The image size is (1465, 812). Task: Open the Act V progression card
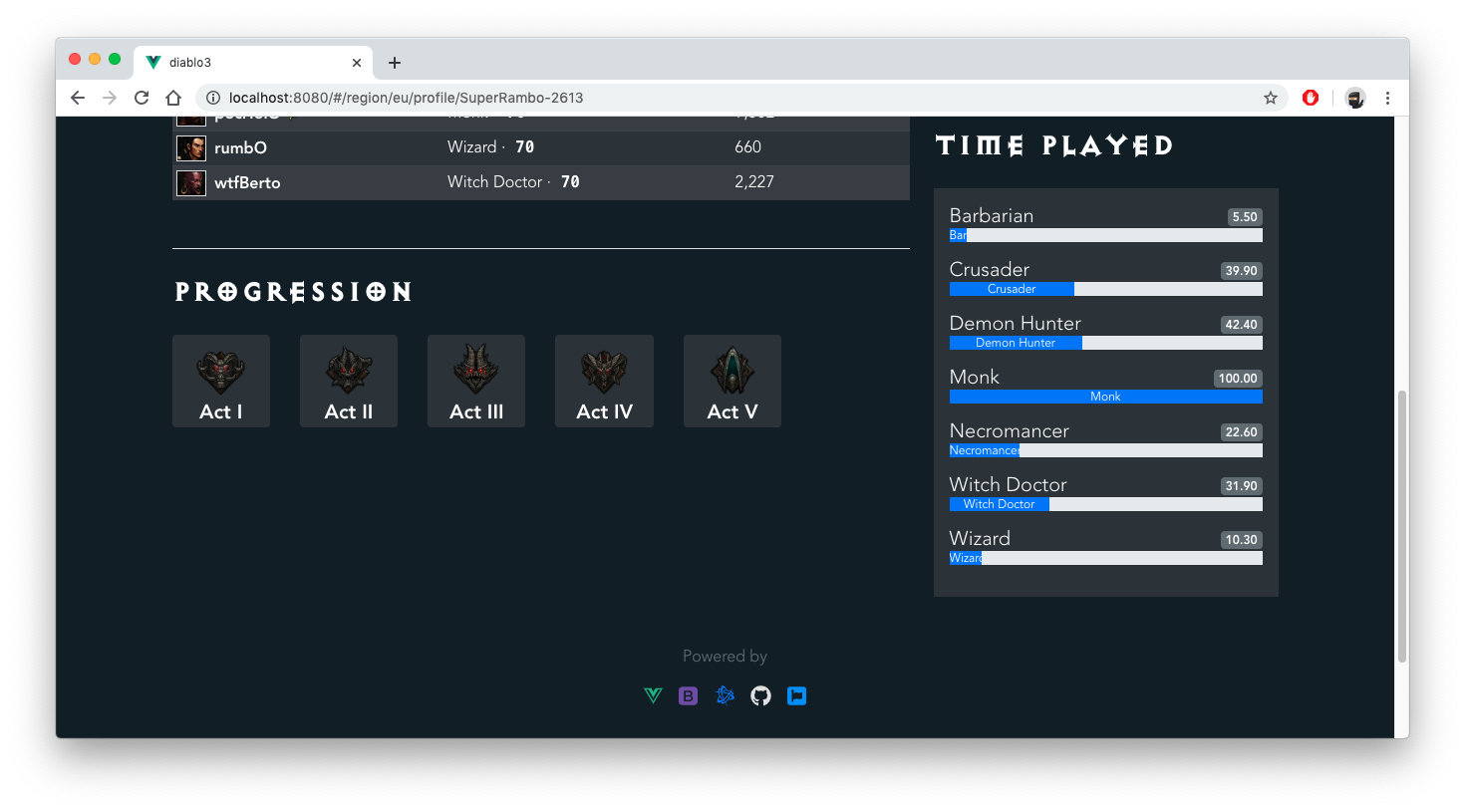(732, 381)
